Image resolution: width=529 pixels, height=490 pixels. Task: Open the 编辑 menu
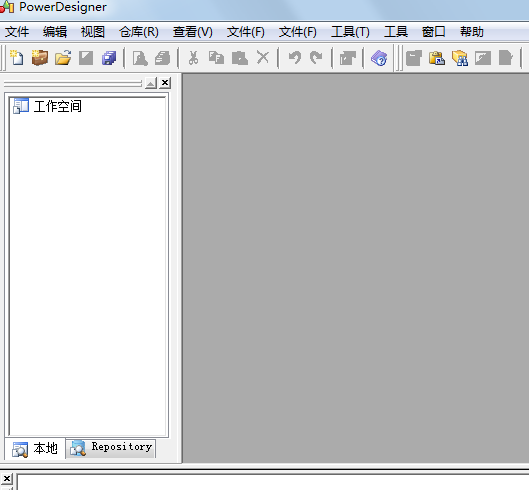point(55,32)
